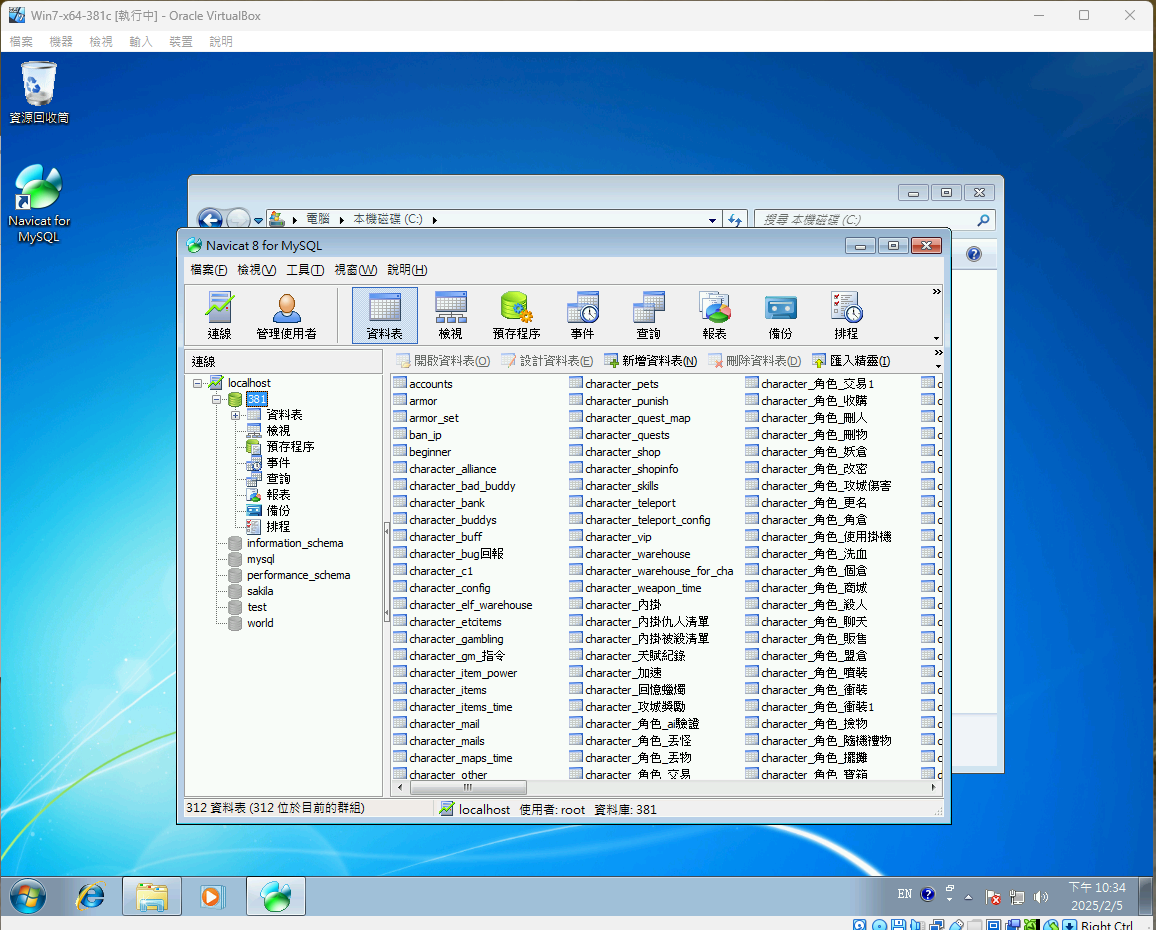Viewport: 1156px width, 930px height.
Task: Click Windows Start button
Action: coord(28,897)
